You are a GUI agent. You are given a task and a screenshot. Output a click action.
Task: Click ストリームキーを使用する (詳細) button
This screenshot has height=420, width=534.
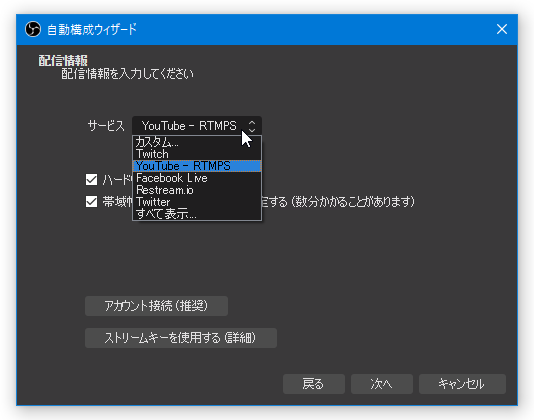pos(181,338)
